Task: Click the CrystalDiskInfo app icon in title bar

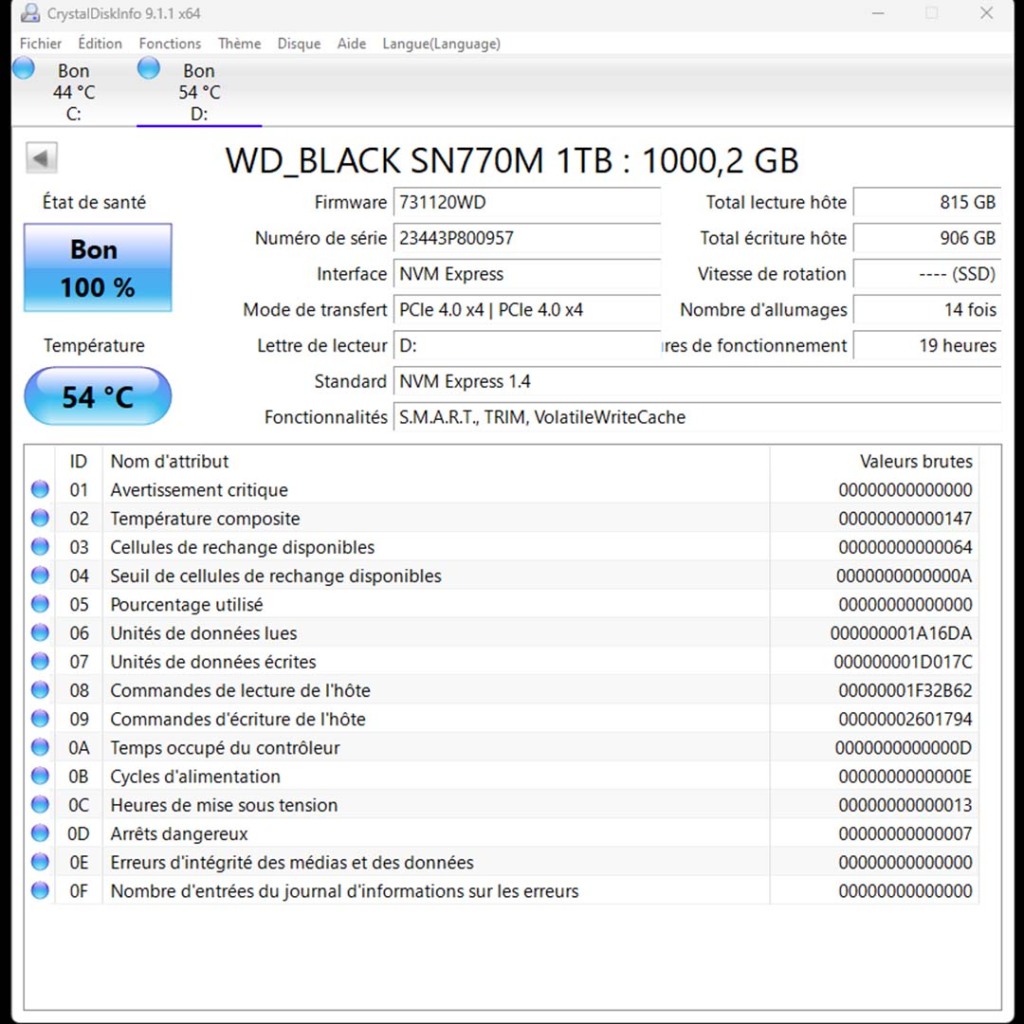Action: 29,13
